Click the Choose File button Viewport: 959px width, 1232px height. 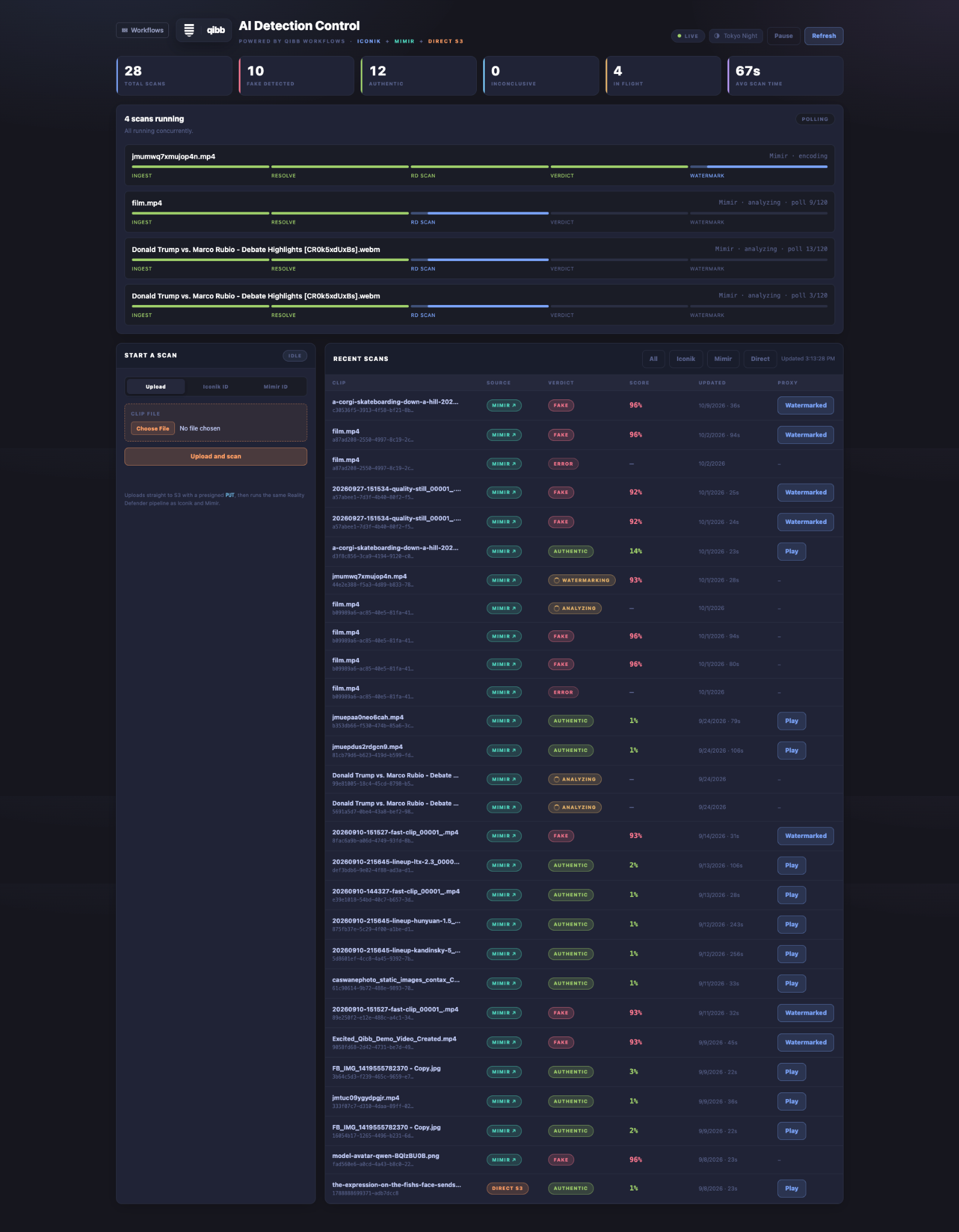153,428
